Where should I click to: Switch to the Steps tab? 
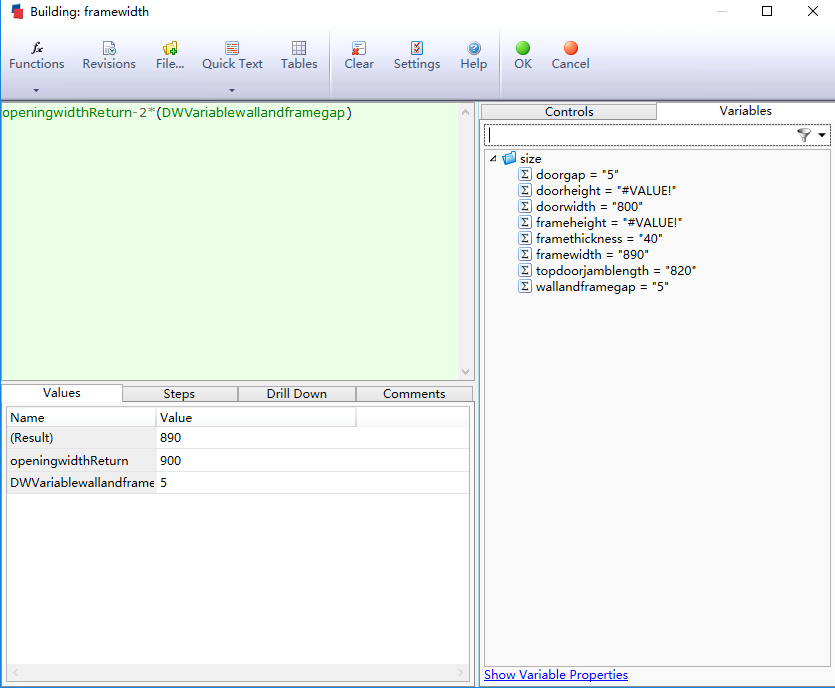click(179, 394)
